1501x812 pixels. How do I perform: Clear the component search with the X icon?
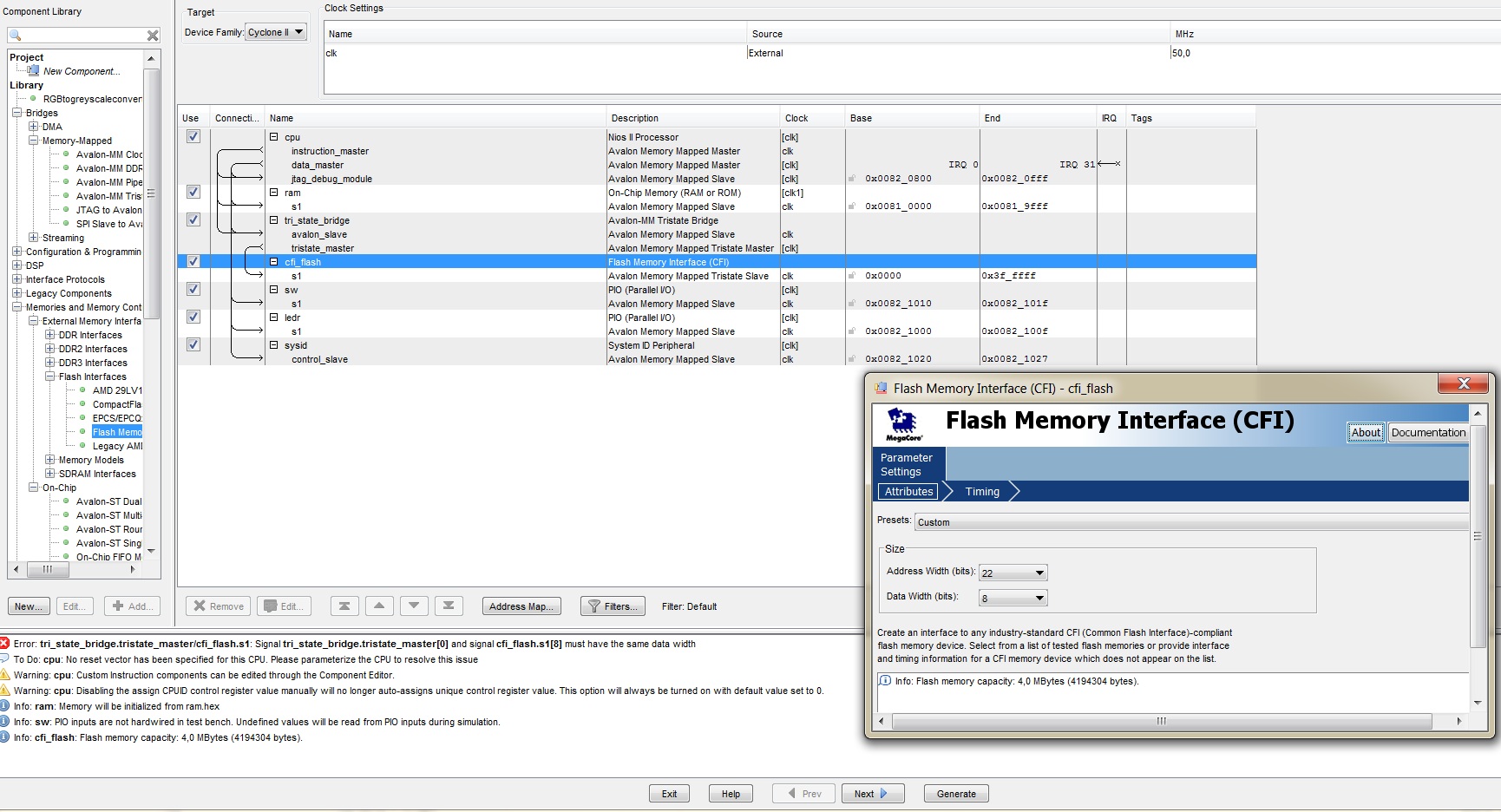pos(153,36)
